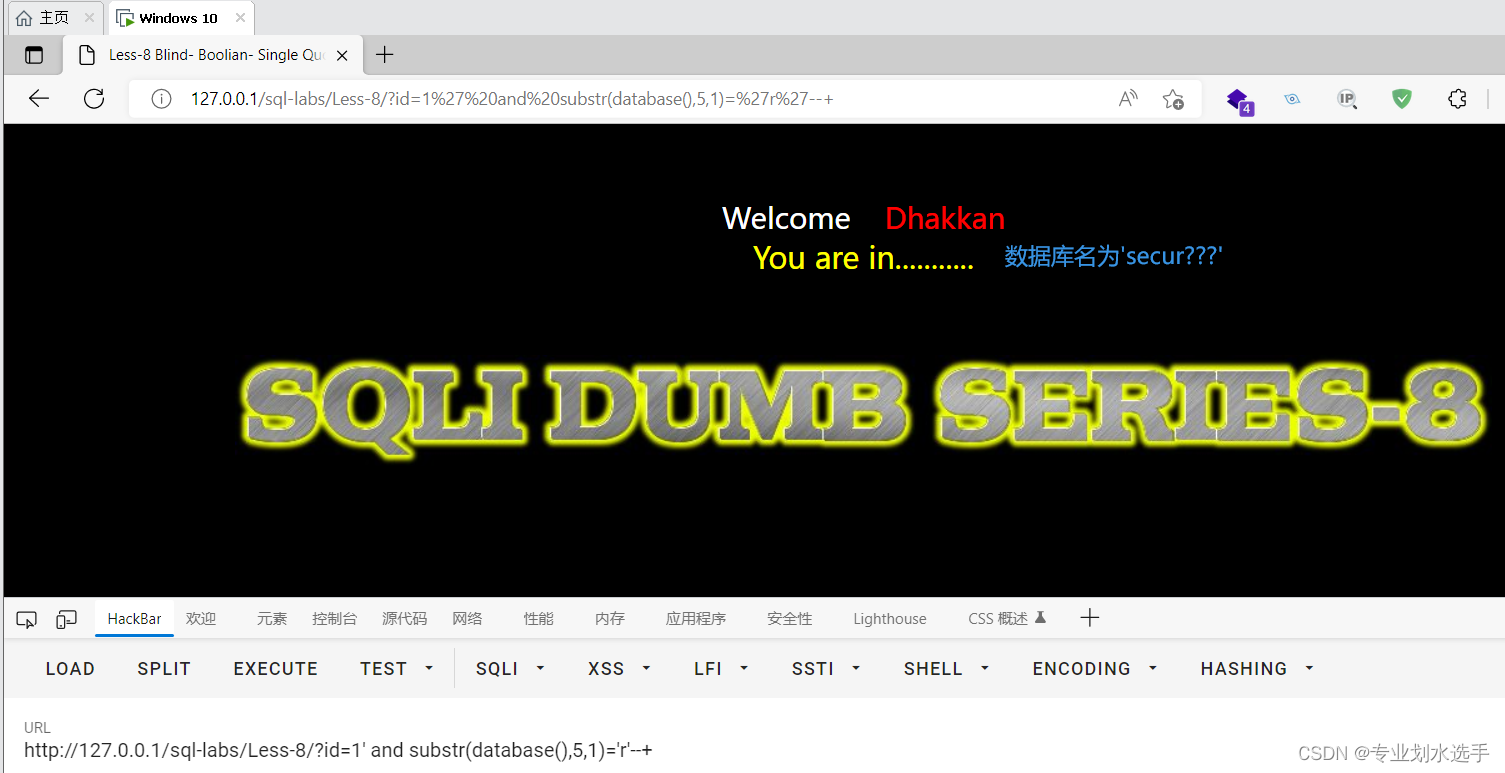
Task: Reload the page with the refresh icon
Action: [x=94, y=99]
